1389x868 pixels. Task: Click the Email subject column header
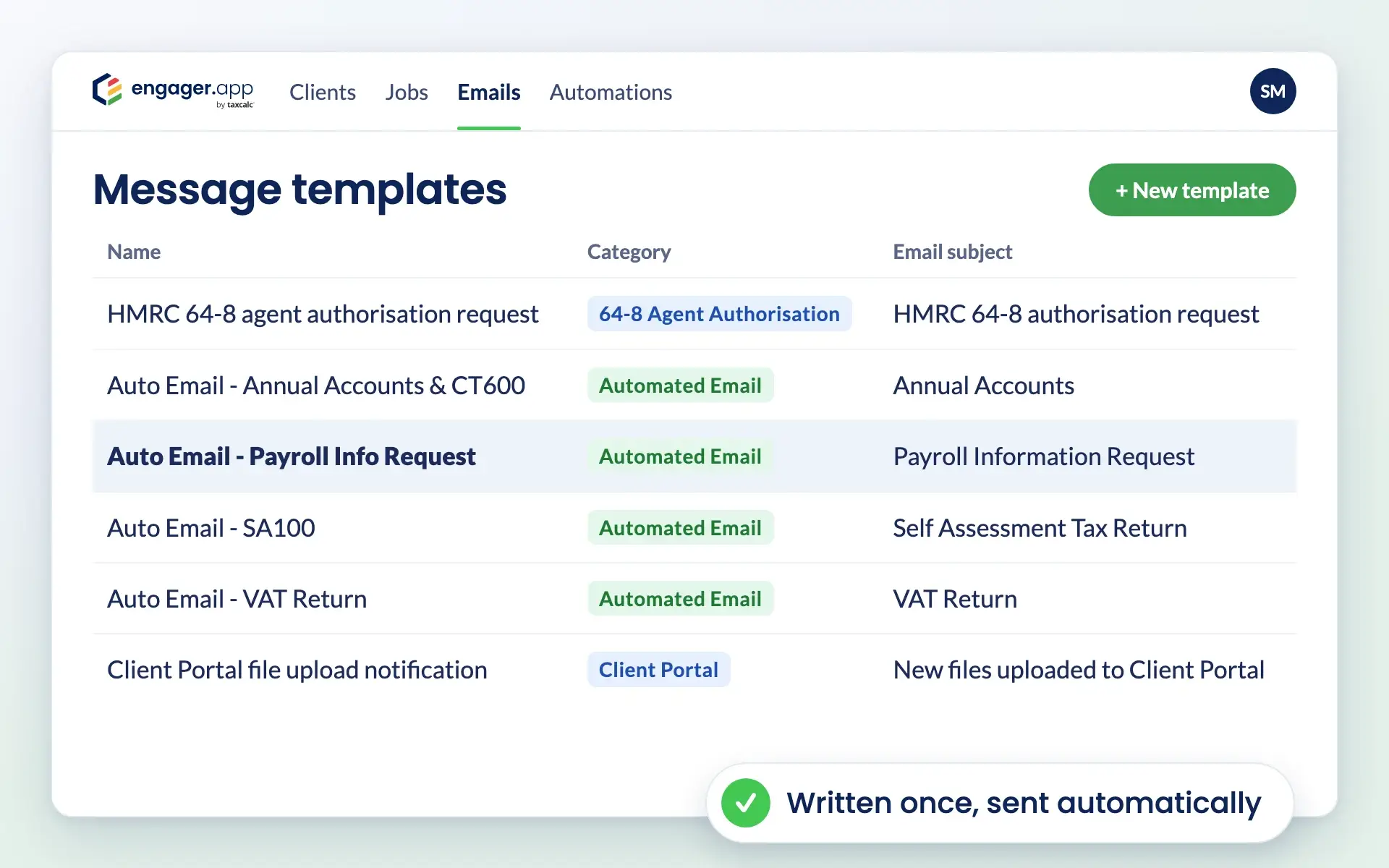click(952, 252)
